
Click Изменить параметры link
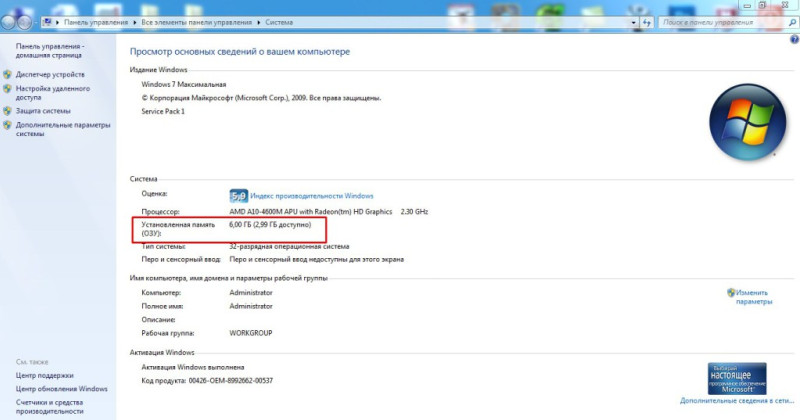tap(754, 297)
